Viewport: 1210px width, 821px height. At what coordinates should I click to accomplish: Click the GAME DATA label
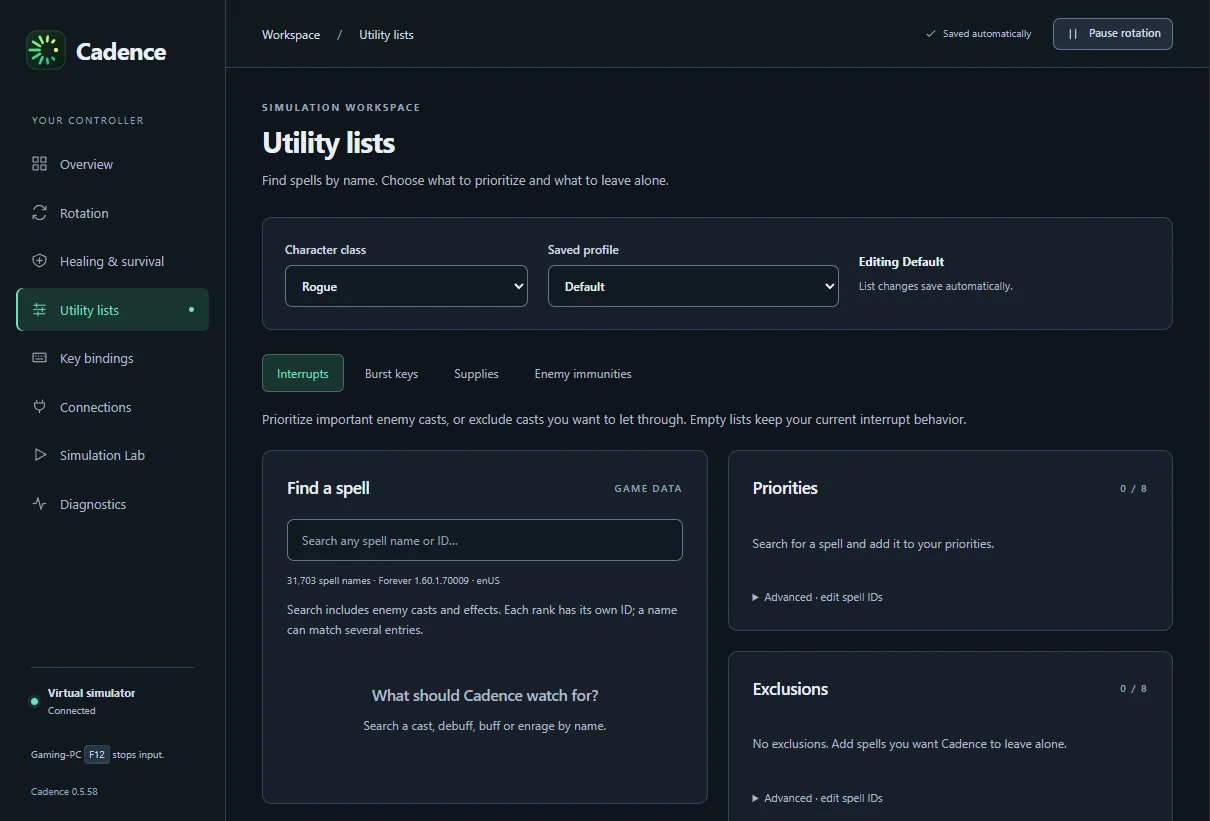tap(648, 489)
